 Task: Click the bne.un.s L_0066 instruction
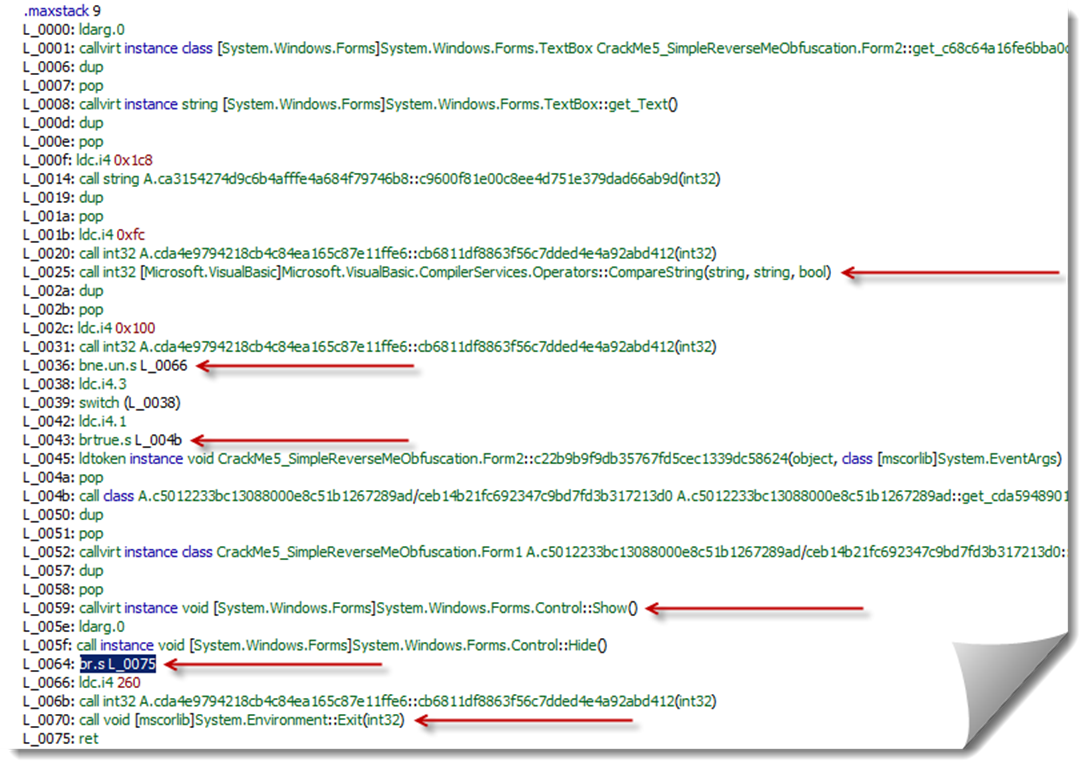click(131, 365)
